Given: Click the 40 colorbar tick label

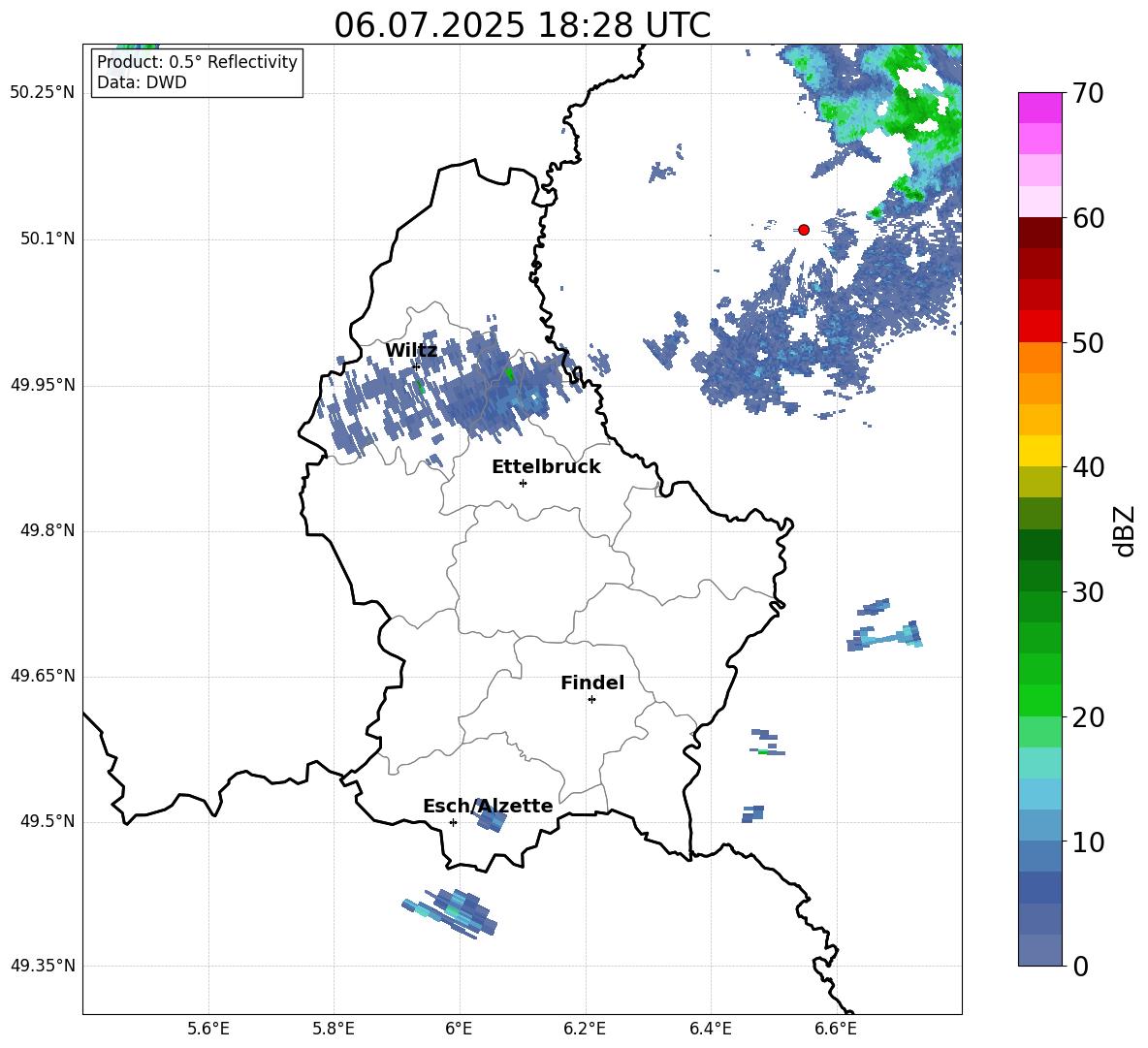Looking at the screenshot, I should point(1089,467).
